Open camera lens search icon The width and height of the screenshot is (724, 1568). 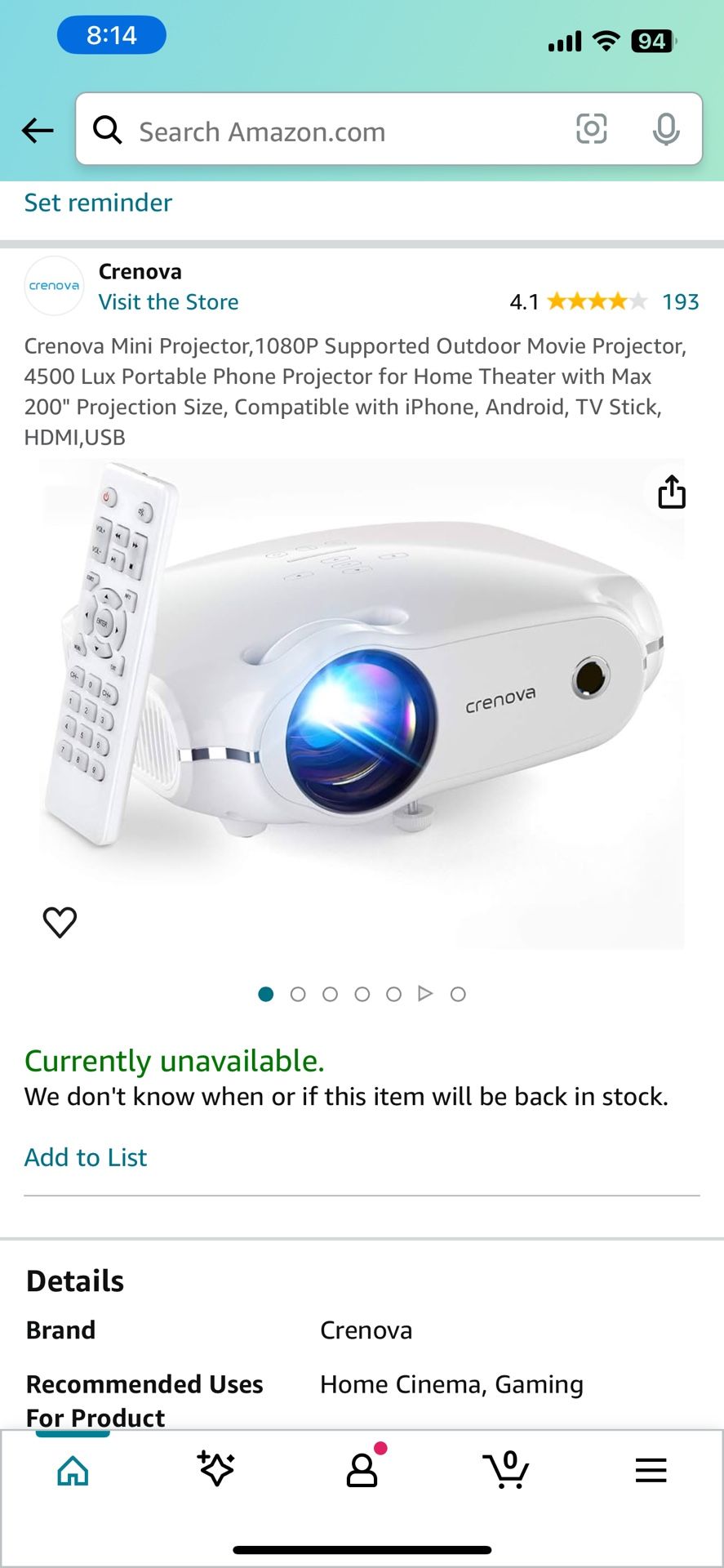click(592, 129)
